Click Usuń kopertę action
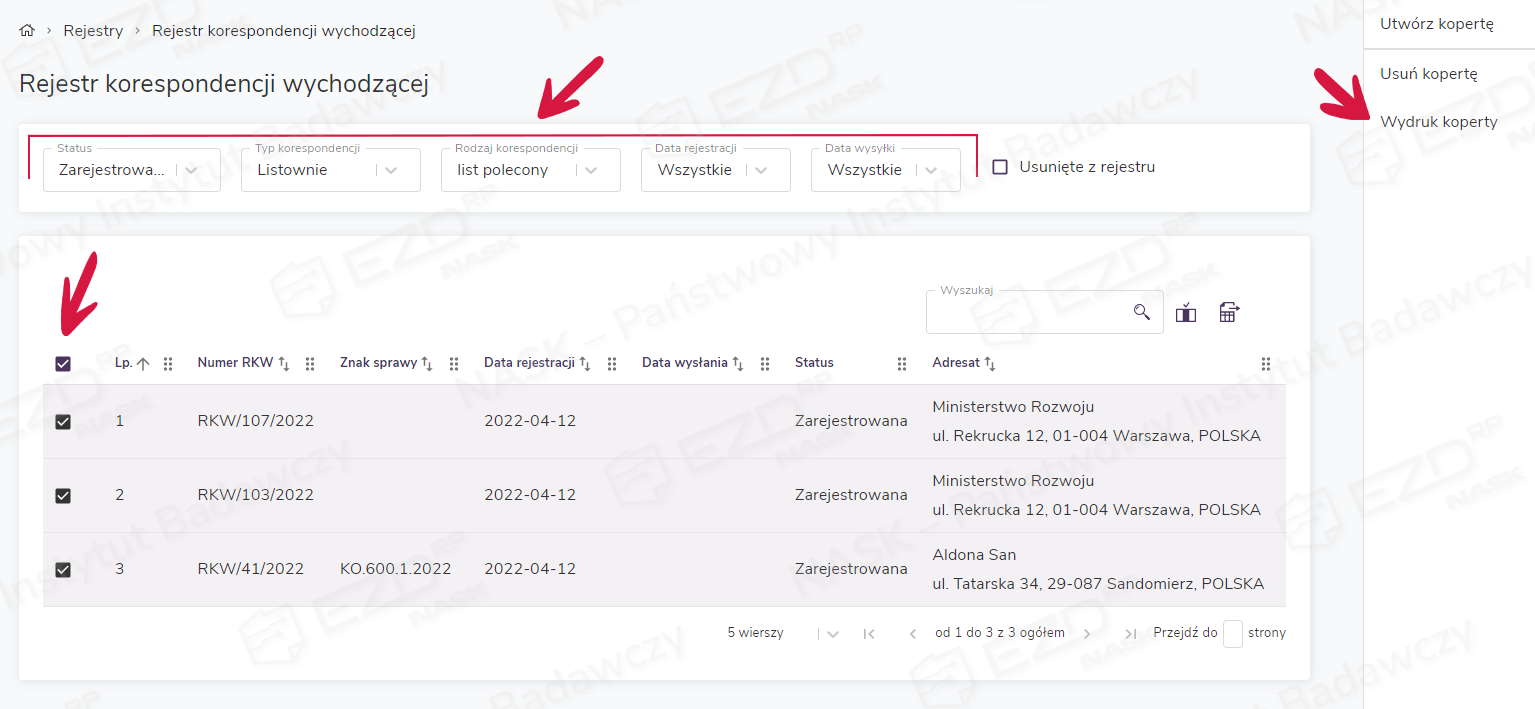The image size is (1535, 709). [1428, 74]
